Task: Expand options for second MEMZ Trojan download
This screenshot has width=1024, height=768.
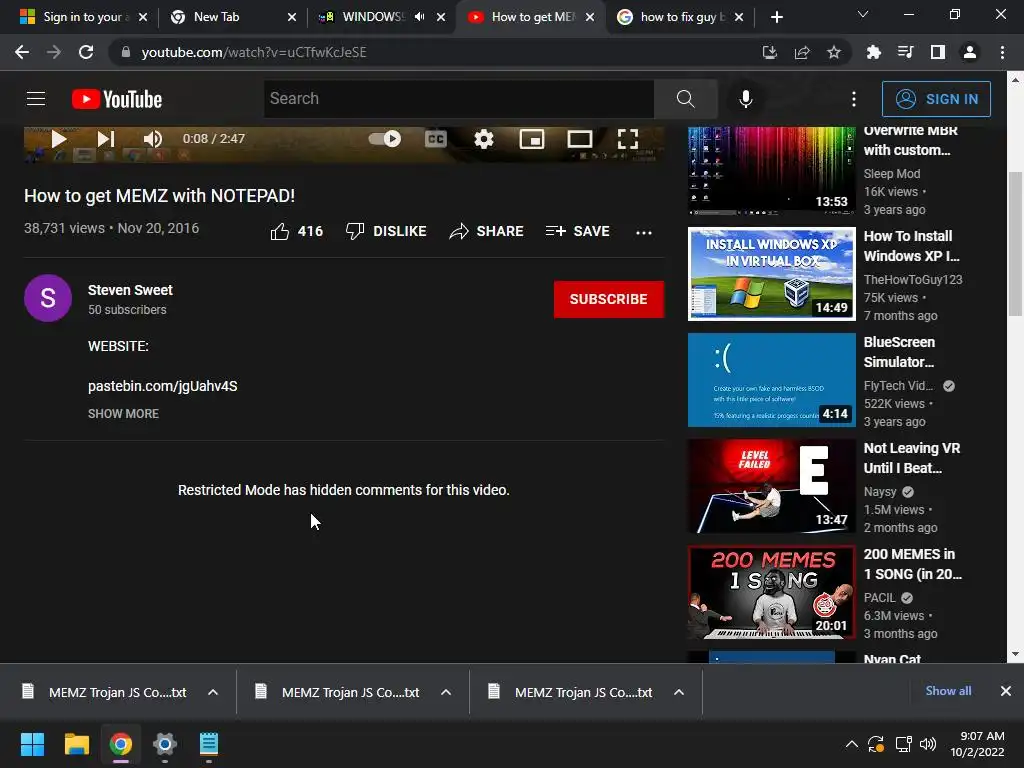Action: coord(446,692)
